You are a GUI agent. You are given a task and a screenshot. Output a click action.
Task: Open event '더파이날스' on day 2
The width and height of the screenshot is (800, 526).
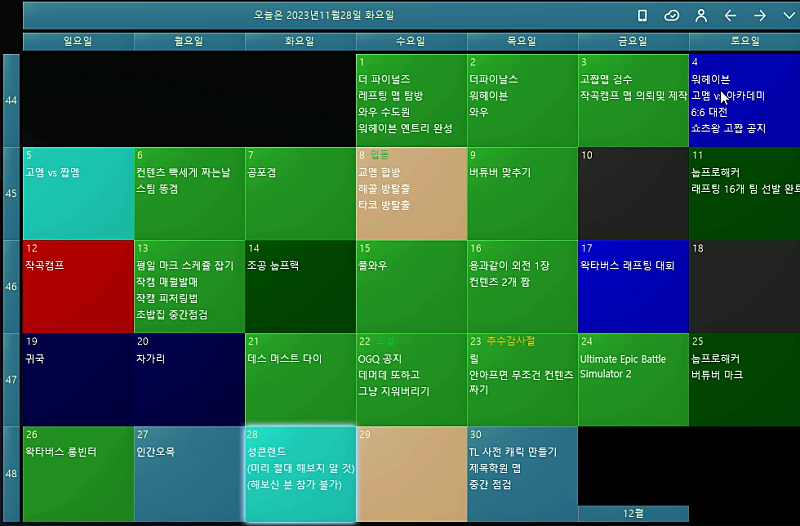pos(493,80)
